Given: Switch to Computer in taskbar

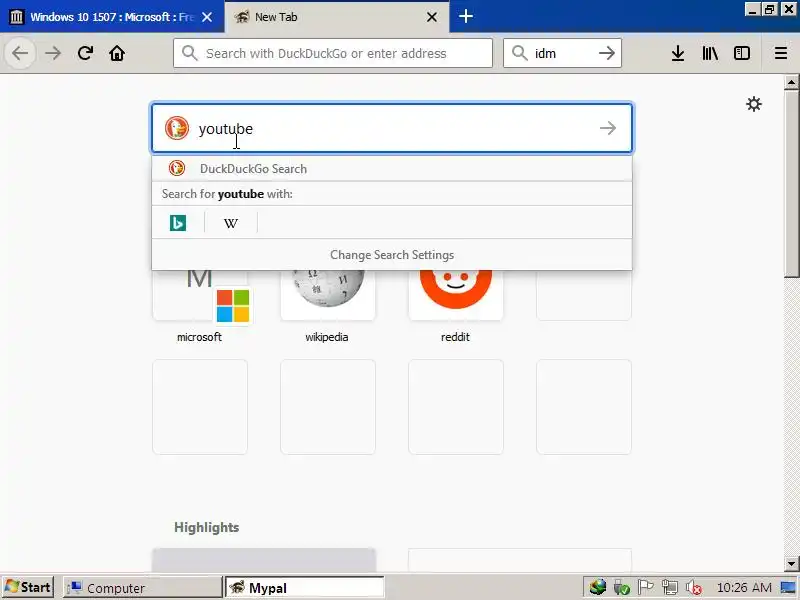Looking at the screenshot, I should [x=142, y=588].
